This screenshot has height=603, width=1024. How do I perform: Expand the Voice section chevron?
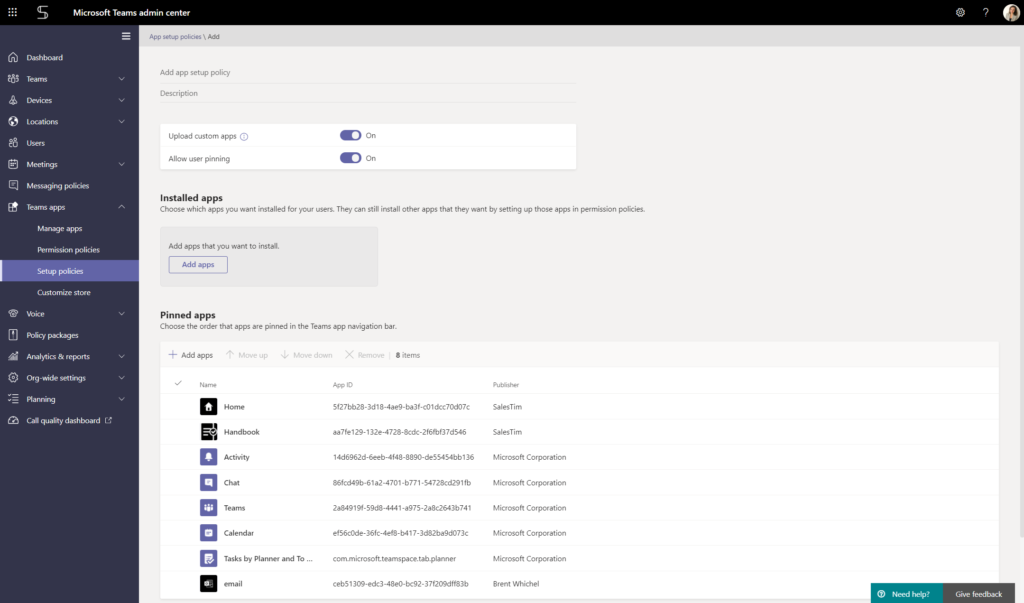[x=121, y=314]
